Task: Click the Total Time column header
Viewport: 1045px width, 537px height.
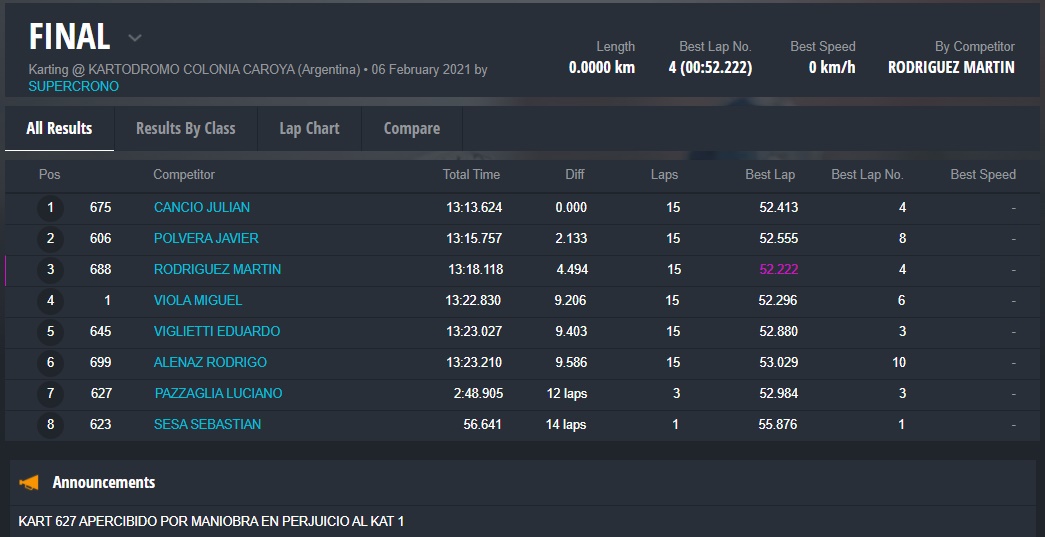Action: (x=471, y=174)
